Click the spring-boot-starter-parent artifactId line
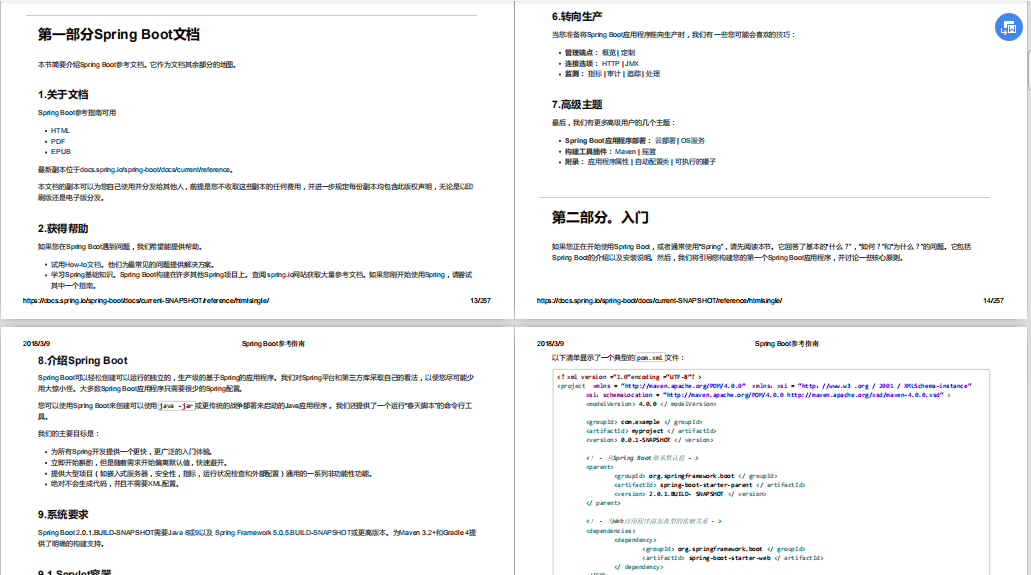1031x575 pixels. pos(709,485)
